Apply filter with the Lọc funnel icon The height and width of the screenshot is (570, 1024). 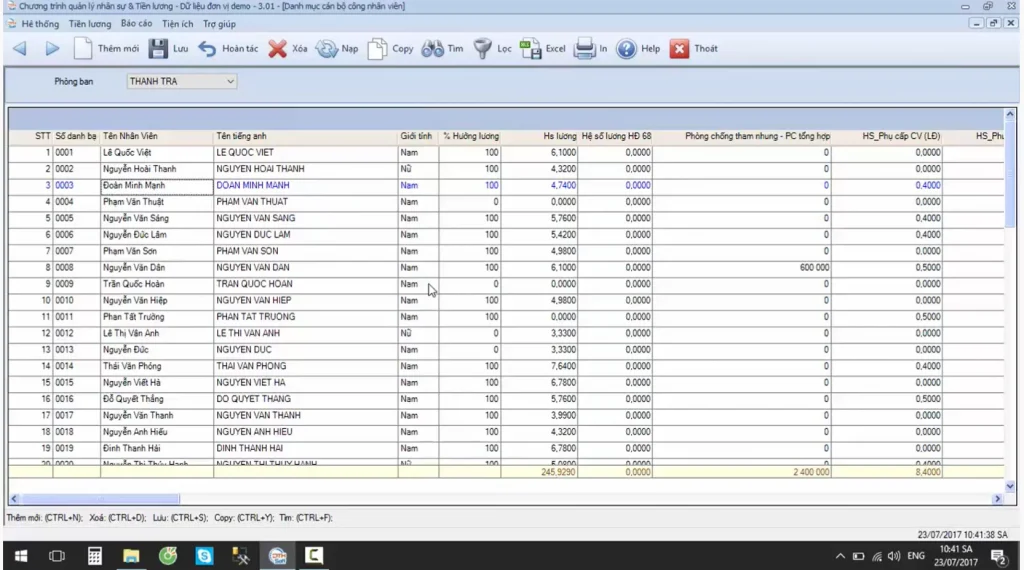pyautogui.click(x=483, y=49)
